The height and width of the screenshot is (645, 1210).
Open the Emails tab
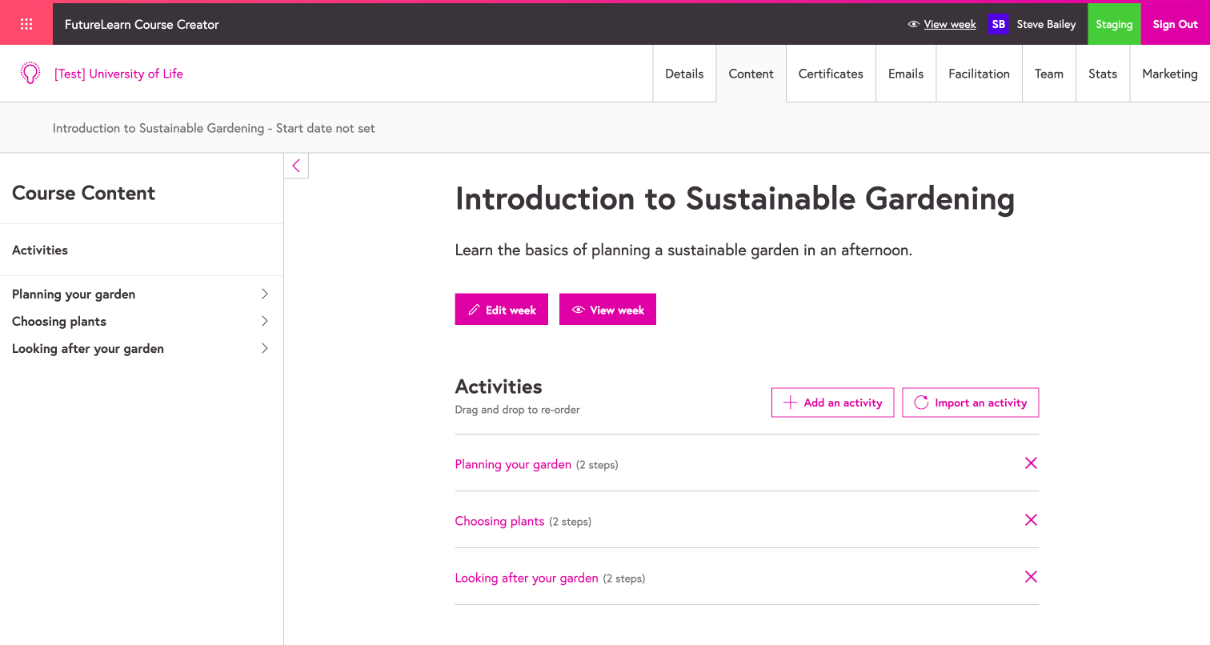(906, 74)
